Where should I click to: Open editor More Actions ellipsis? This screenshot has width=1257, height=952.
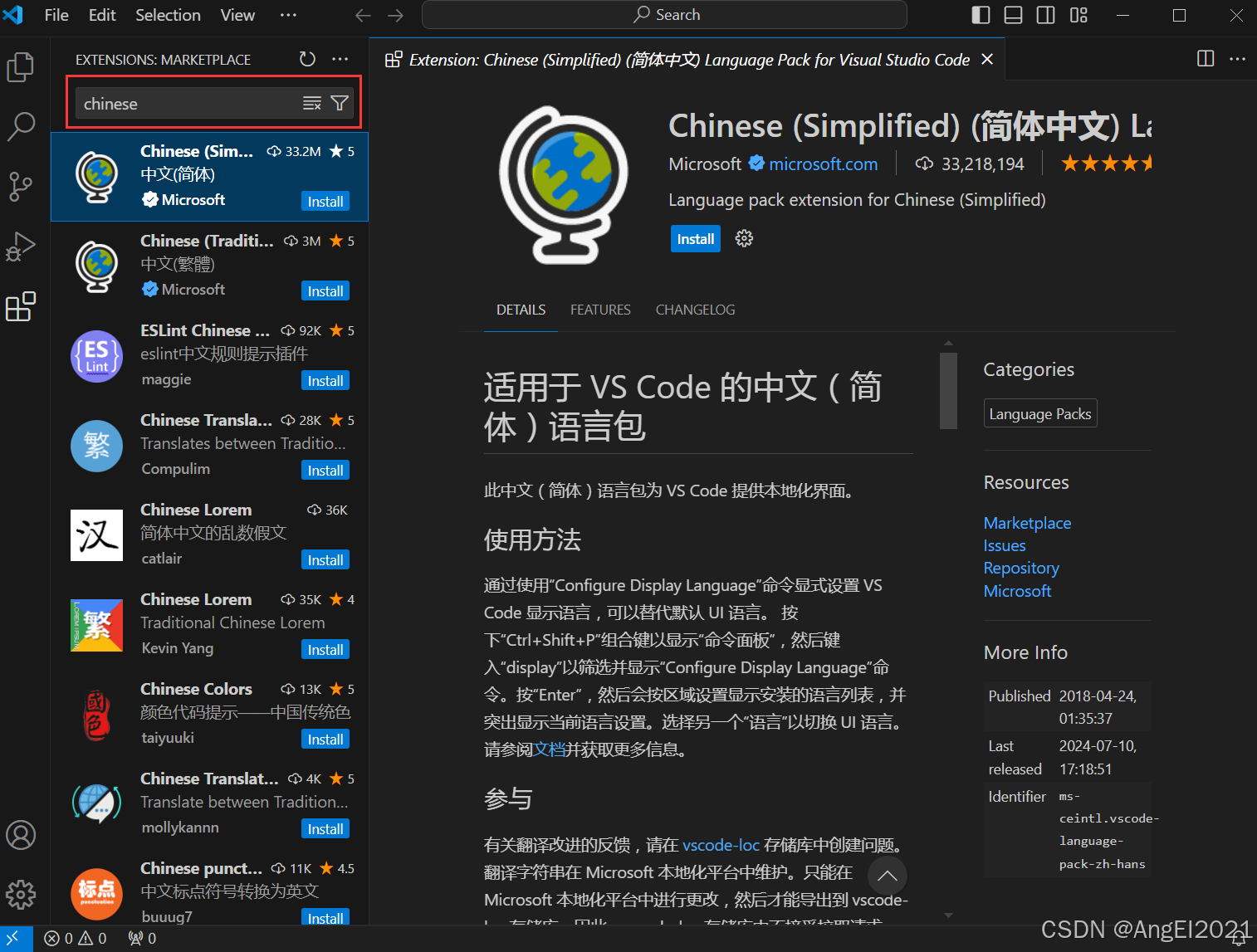pos(1238,58)
